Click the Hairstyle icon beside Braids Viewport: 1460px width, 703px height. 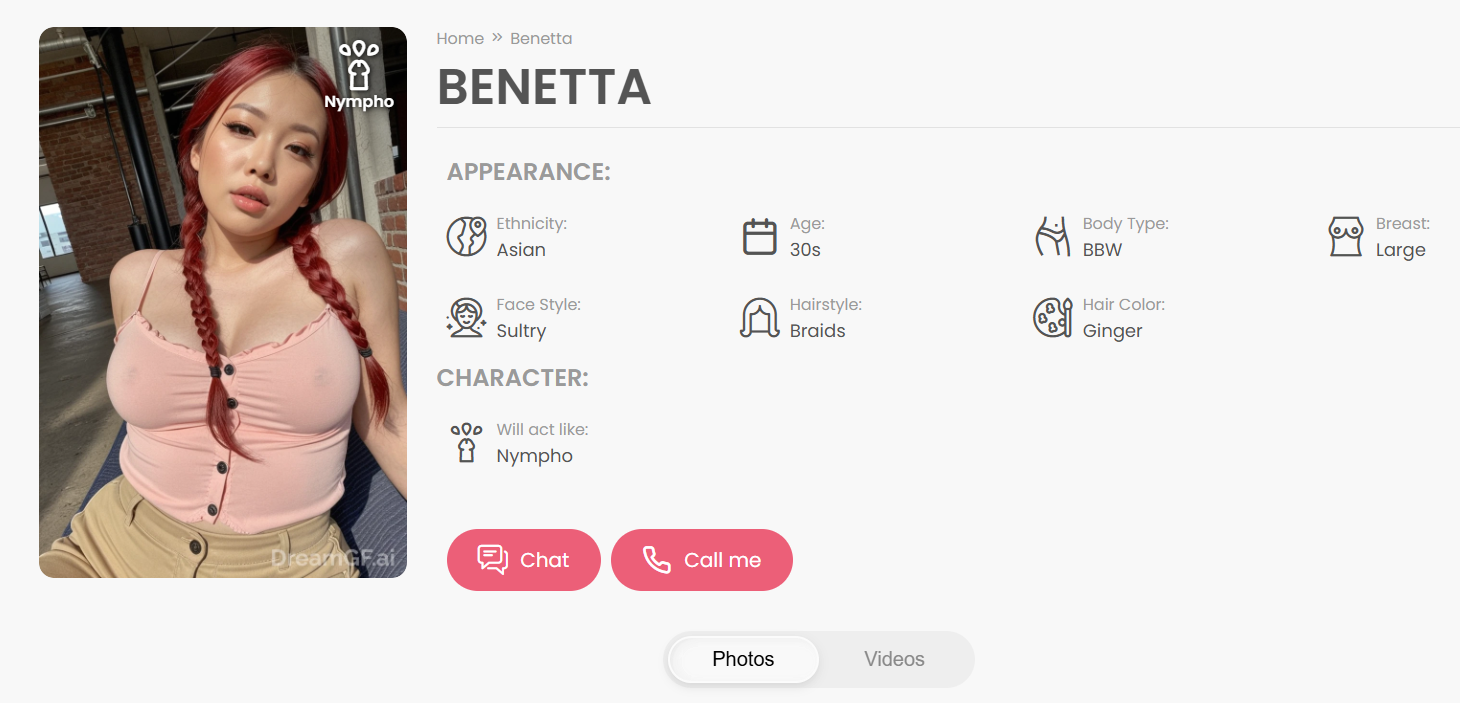760,318
